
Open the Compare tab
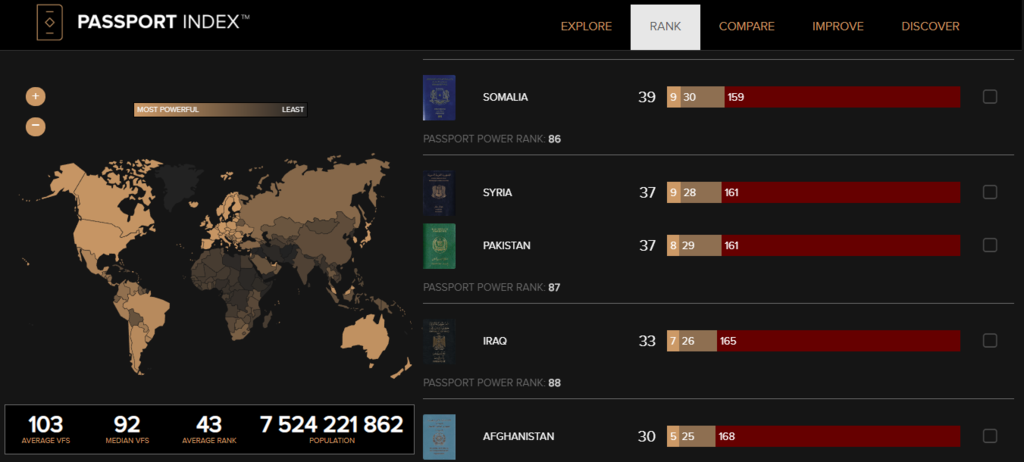746,27
